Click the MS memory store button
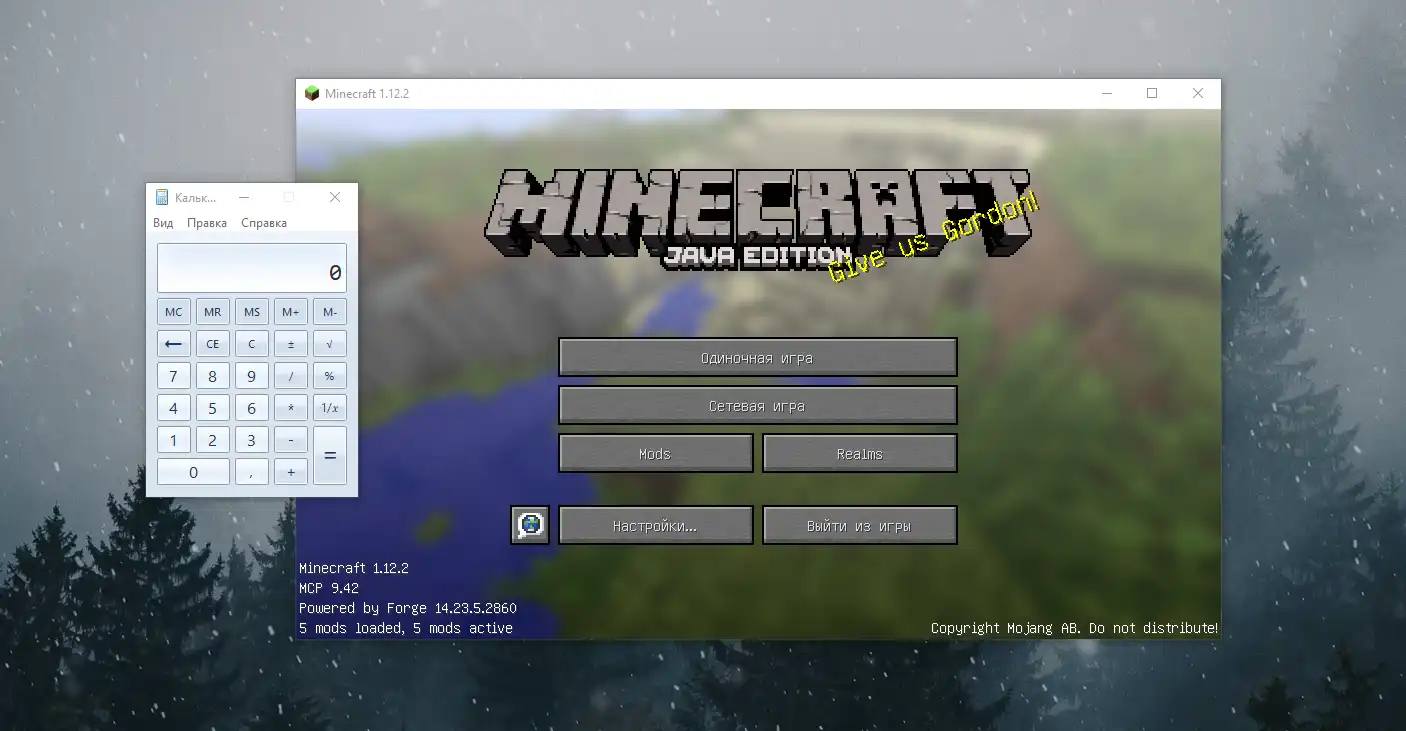 252,312
